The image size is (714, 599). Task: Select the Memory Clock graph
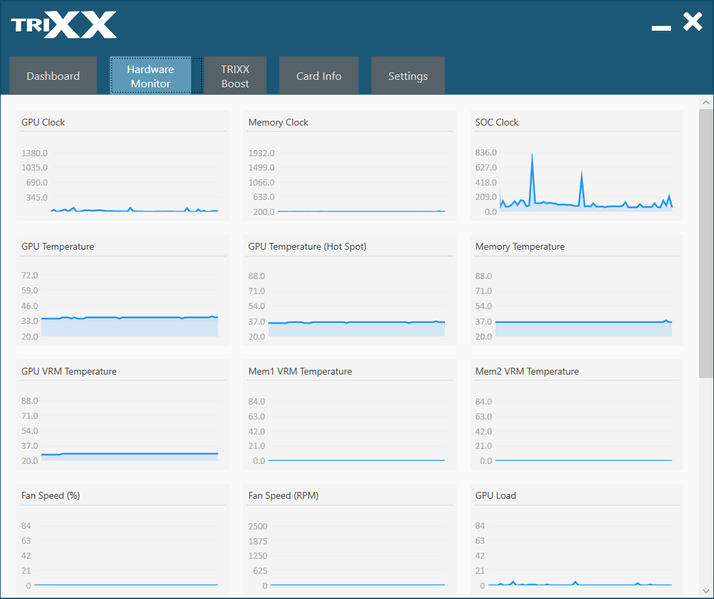pyautogui.click(x=349, y=166)
